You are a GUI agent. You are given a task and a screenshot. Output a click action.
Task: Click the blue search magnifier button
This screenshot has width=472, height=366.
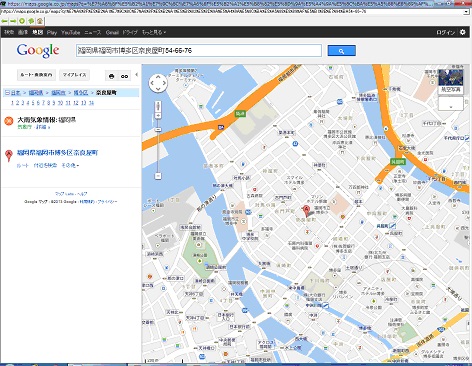click(341, 51)
